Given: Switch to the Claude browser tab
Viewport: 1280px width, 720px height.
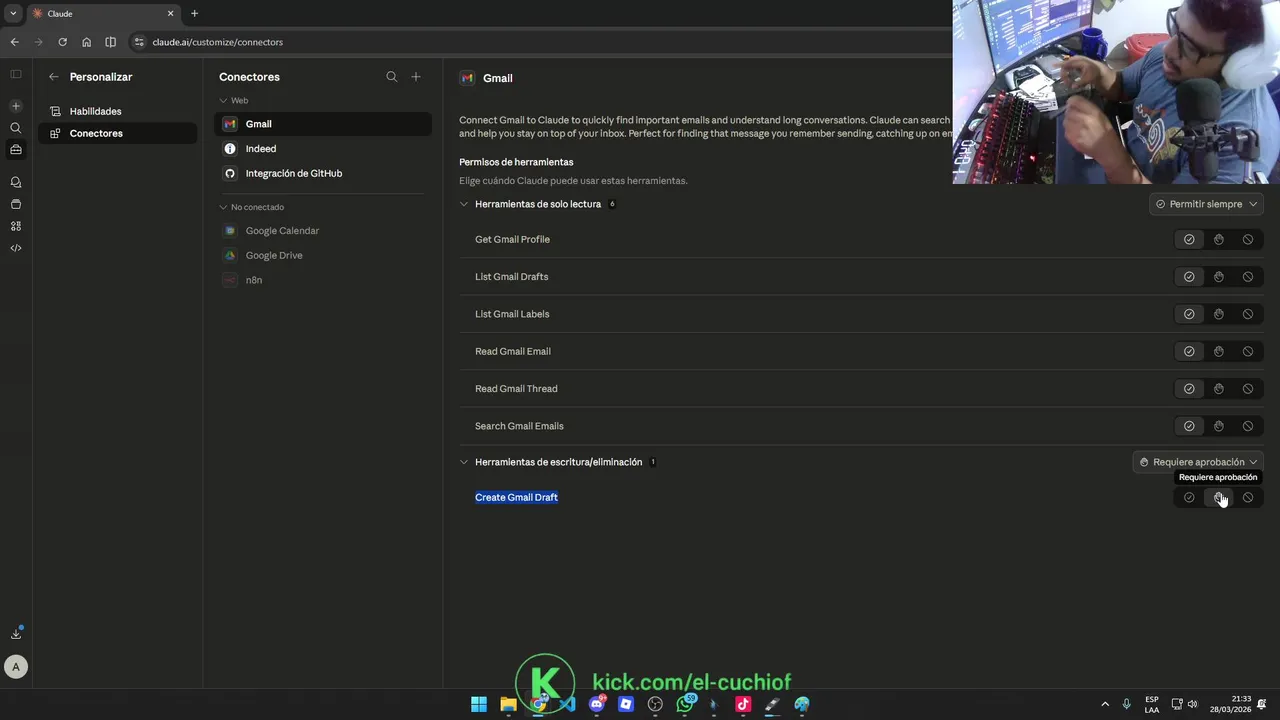Looking at the screenshot, I should (x=103, y=14).
